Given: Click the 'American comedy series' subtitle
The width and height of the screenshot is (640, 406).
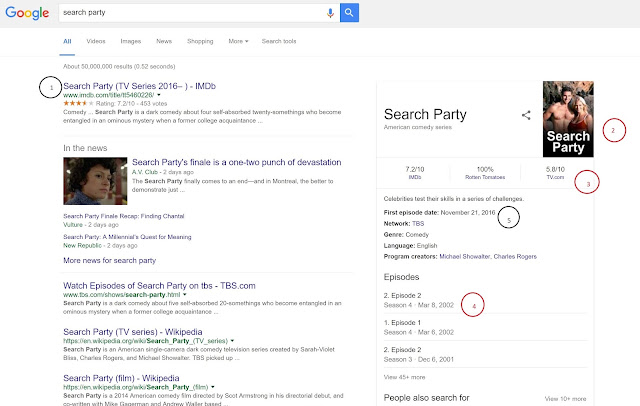Looking at the screenshot, I should point(418,127).
